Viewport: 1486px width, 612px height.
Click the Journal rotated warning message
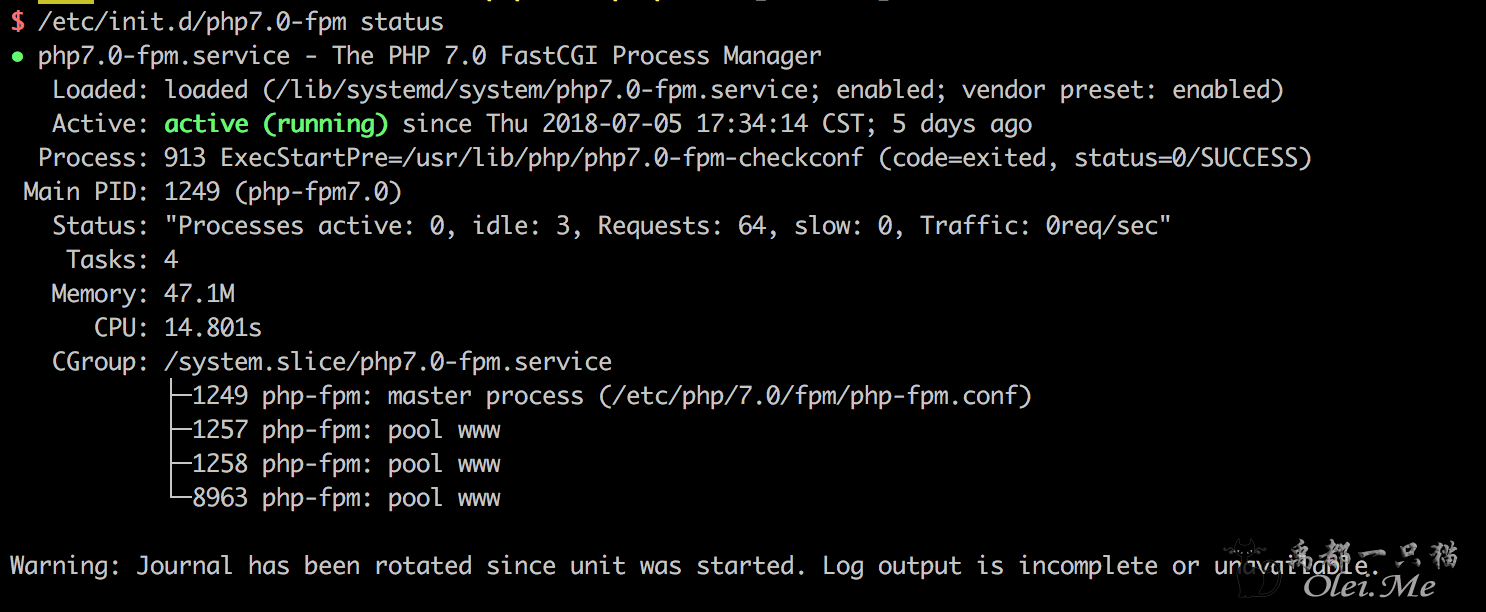tap(600, 567)
